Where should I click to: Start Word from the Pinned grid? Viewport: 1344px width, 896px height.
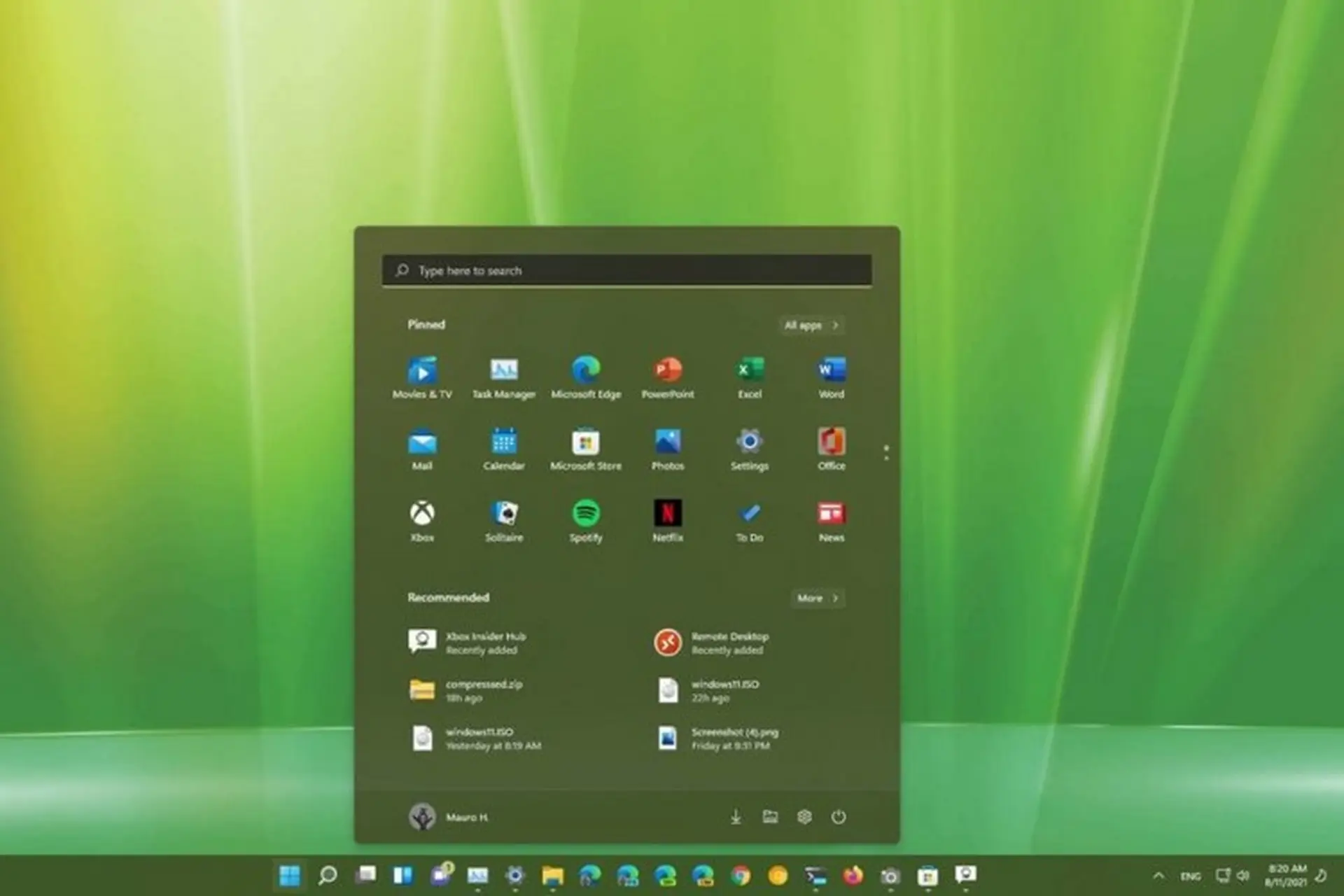(832, 378)
